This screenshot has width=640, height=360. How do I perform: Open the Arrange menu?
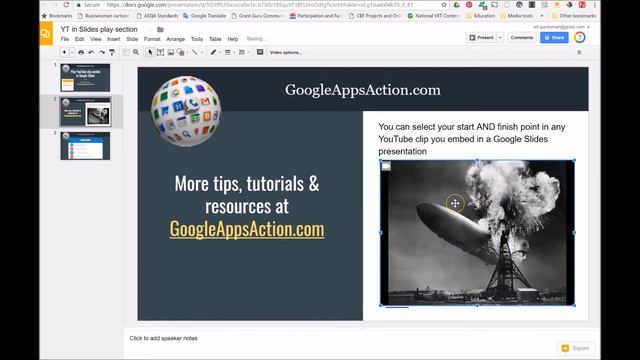(x=176, y=39)
